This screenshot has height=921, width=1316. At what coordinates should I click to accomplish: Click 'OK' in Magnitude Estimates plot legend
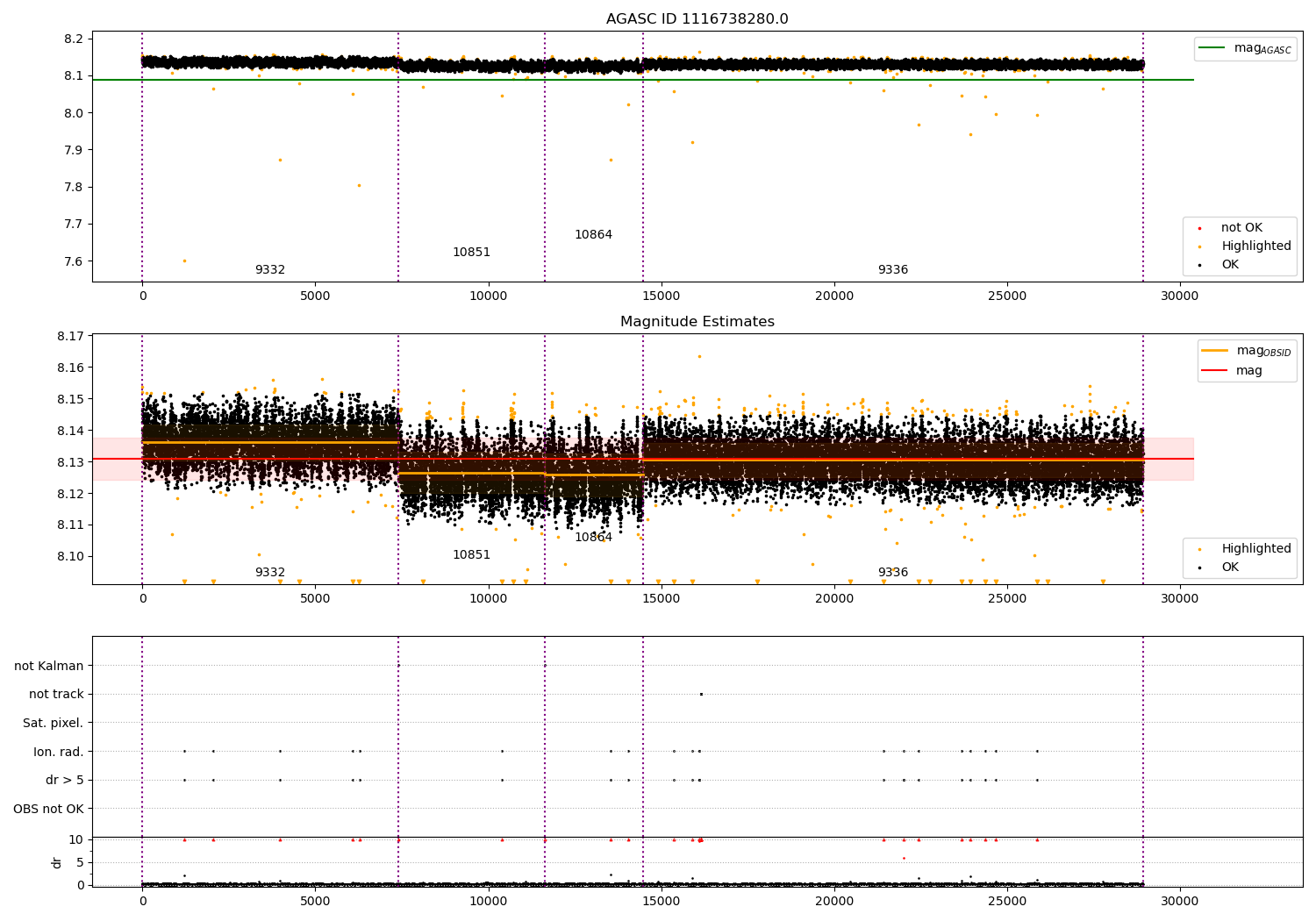pos(1230,568)
